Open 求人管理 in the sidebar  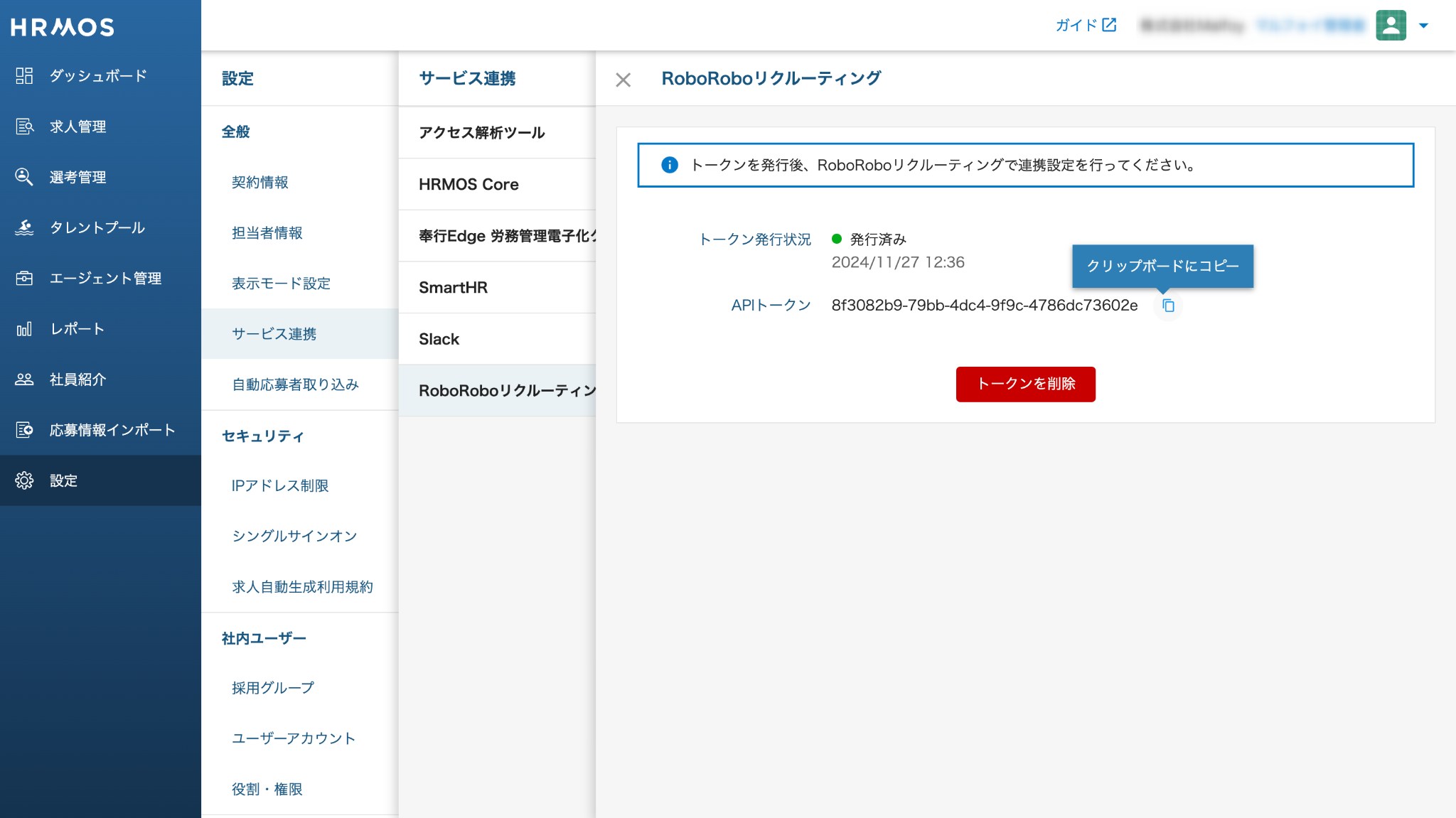(100, 127)
